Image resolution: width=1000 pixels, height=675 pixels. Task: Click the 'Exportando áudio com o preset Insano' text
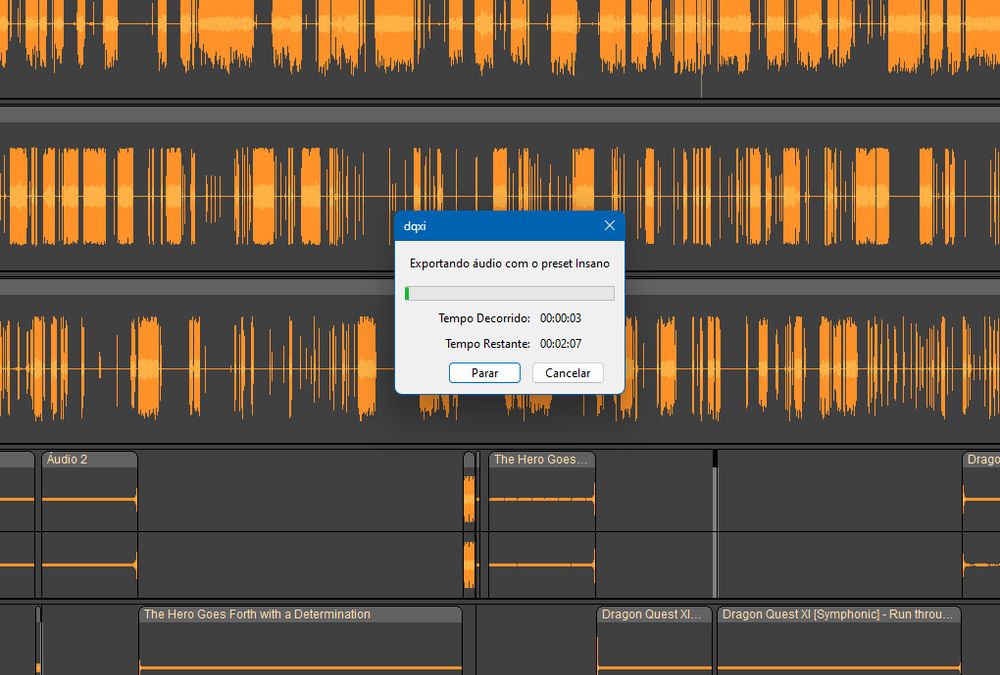pos(509,263)
